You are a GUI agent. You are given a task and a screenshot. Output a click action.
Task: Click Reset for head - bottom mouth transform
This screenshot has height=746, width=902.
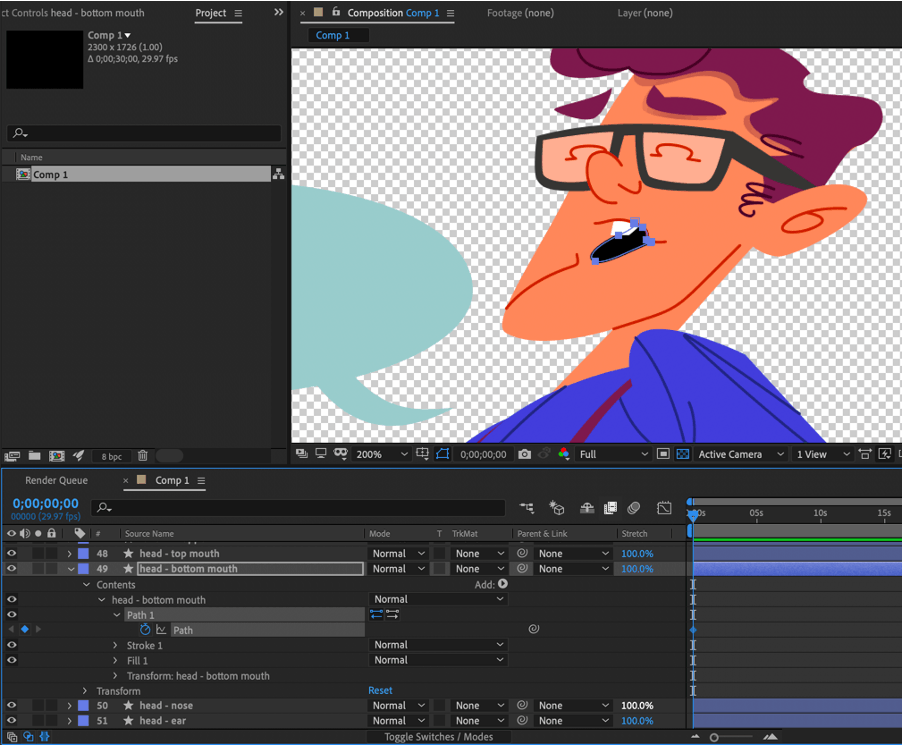(380, 690)
